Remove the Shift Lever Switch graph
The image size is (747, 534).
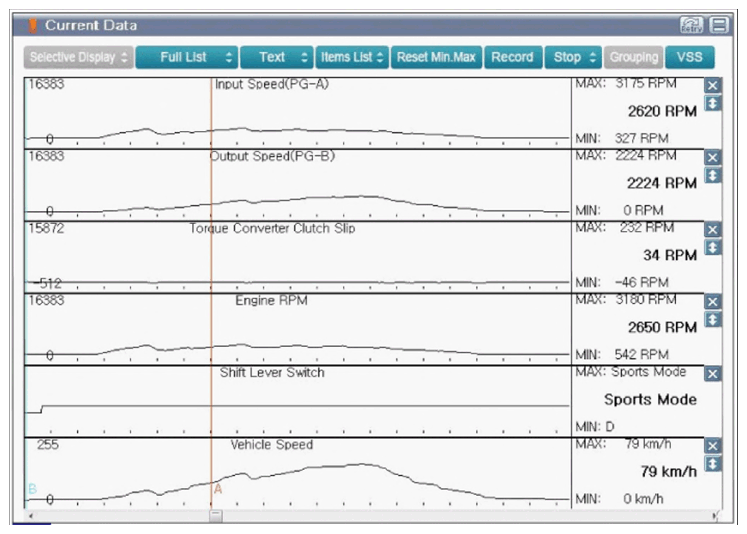[x=712, y=374]
